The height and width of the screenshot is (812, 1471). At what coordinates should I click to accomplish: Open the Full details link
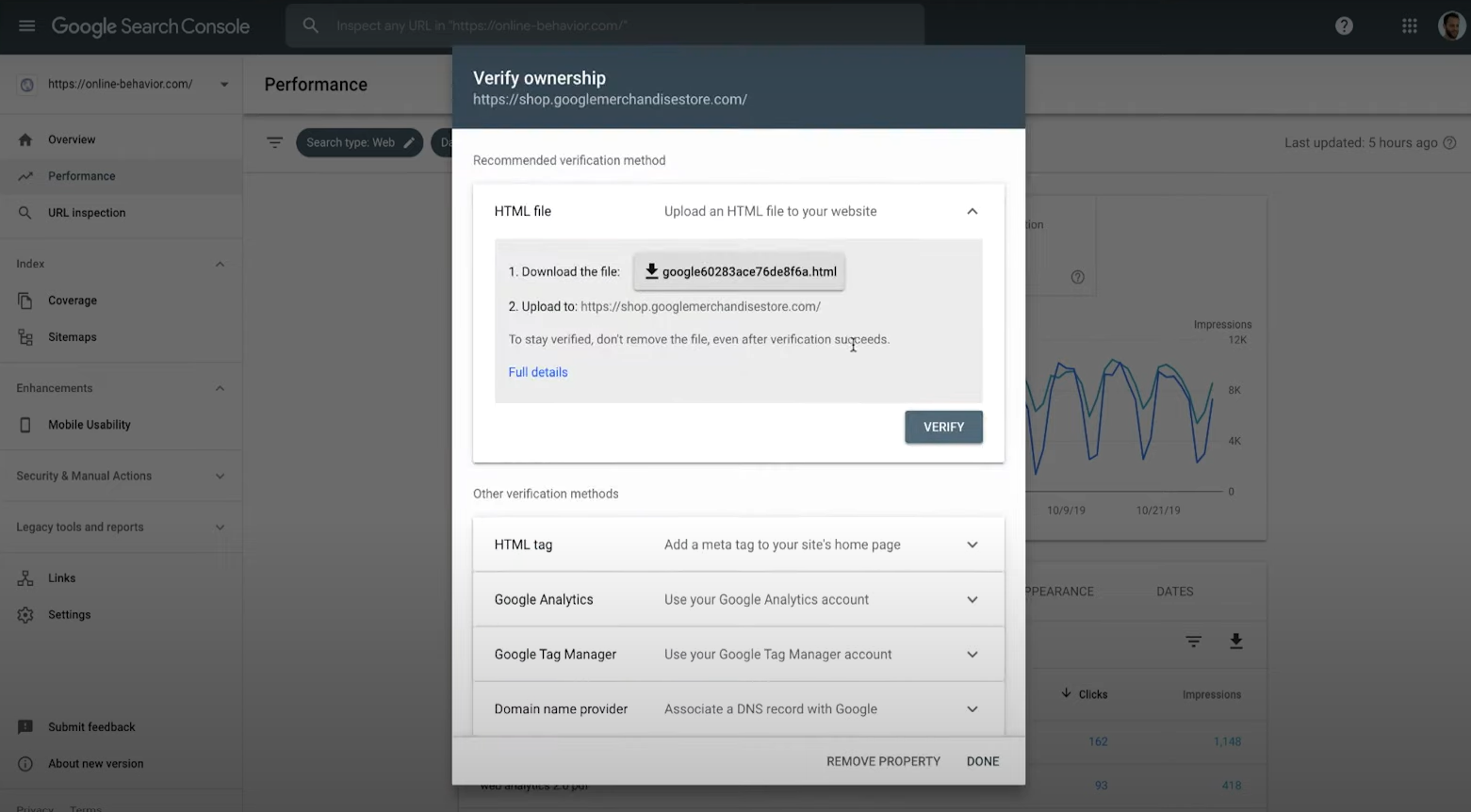tap(538, 372)
